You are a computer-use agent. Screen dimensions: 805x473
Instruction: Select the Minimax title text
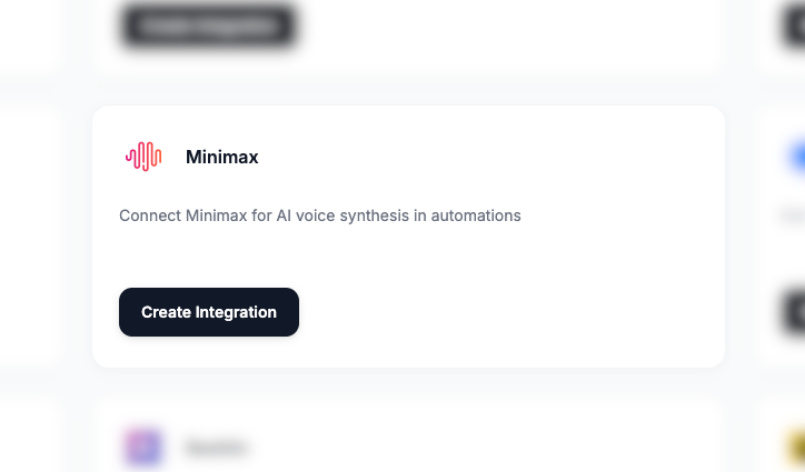click(222, 157)
